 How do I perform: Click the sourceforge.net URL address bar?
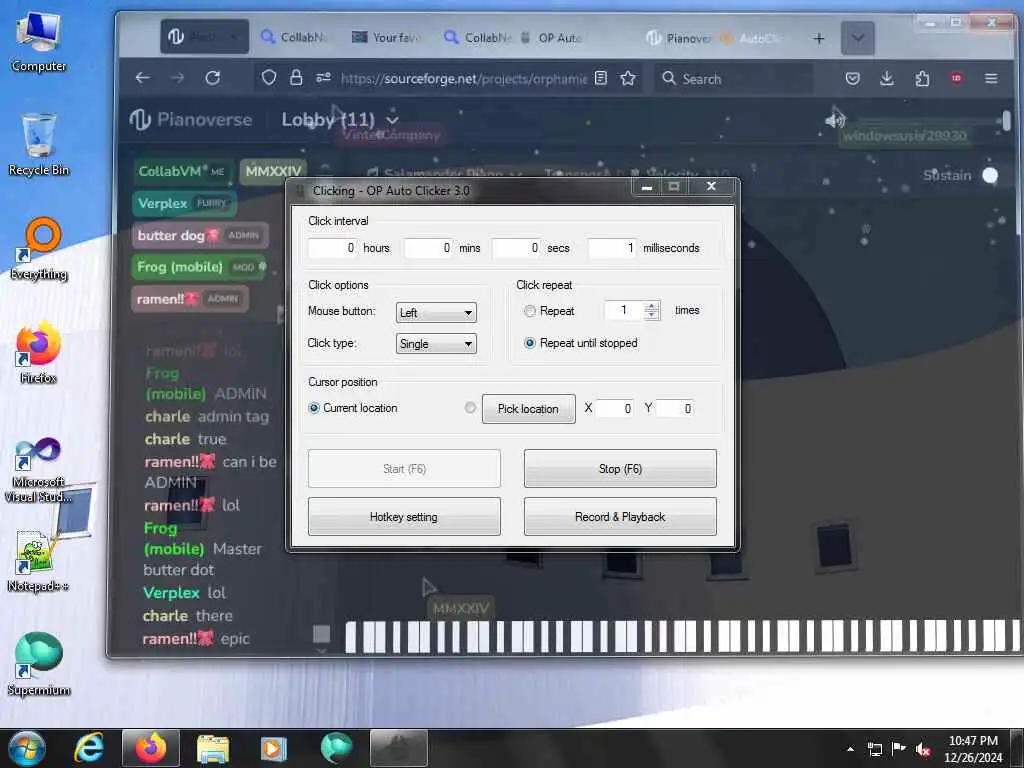(x=462, y=78)
